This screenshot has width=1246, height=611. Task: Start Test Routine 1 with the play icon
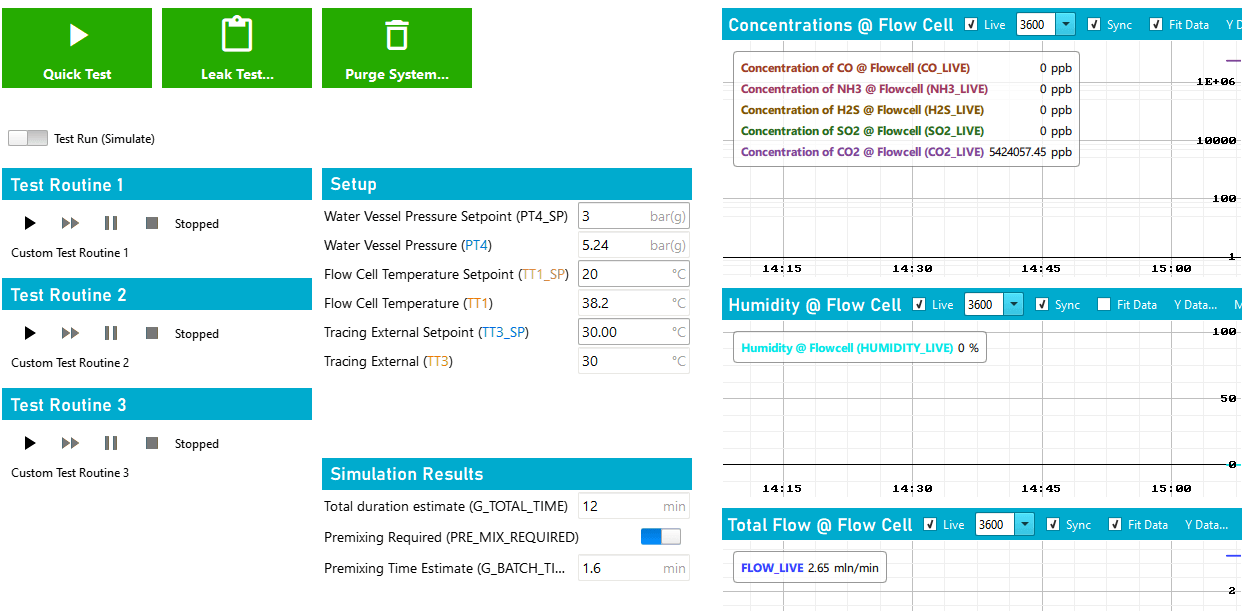(29, 223)
